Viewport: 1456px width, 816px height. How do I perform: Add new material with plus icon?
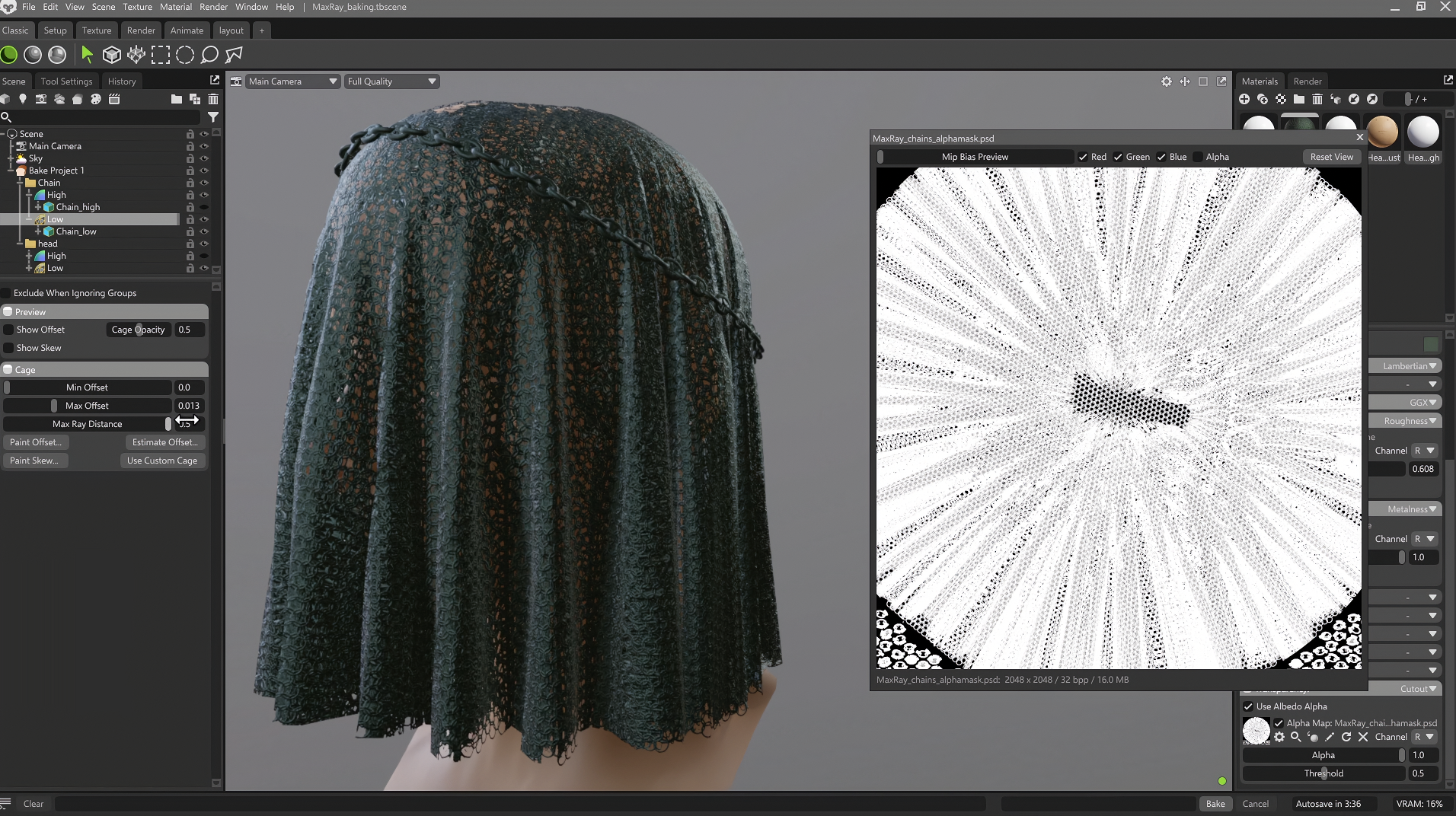[1244, 99]
